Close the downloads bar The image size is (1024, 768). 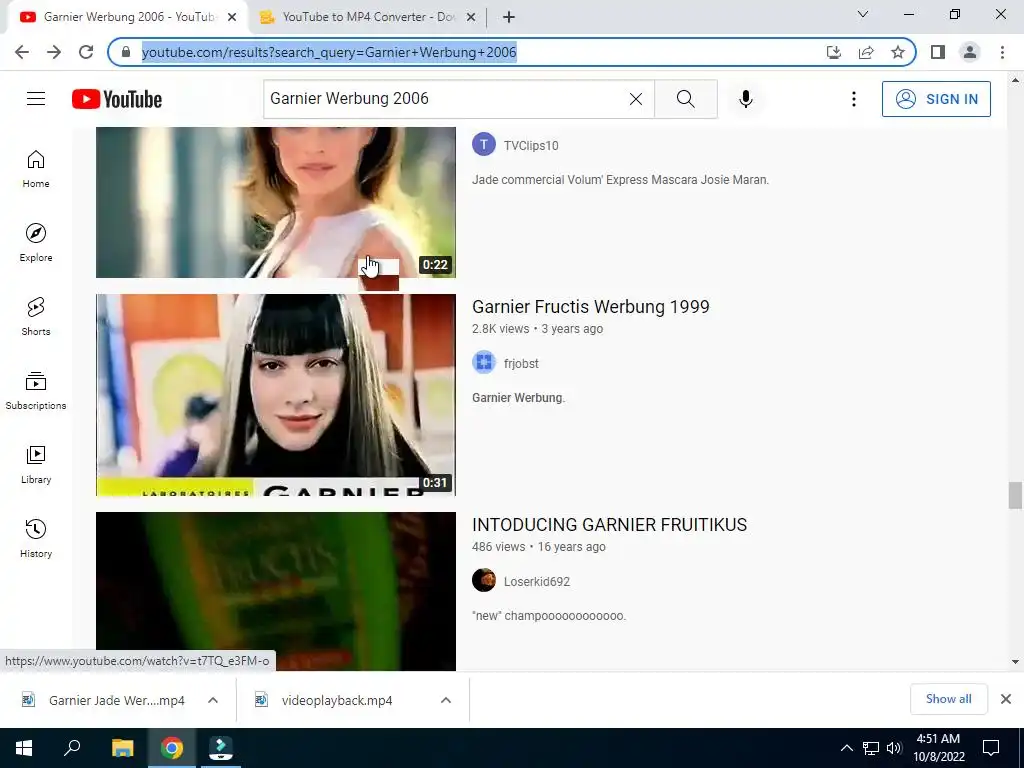point(1006,699)
